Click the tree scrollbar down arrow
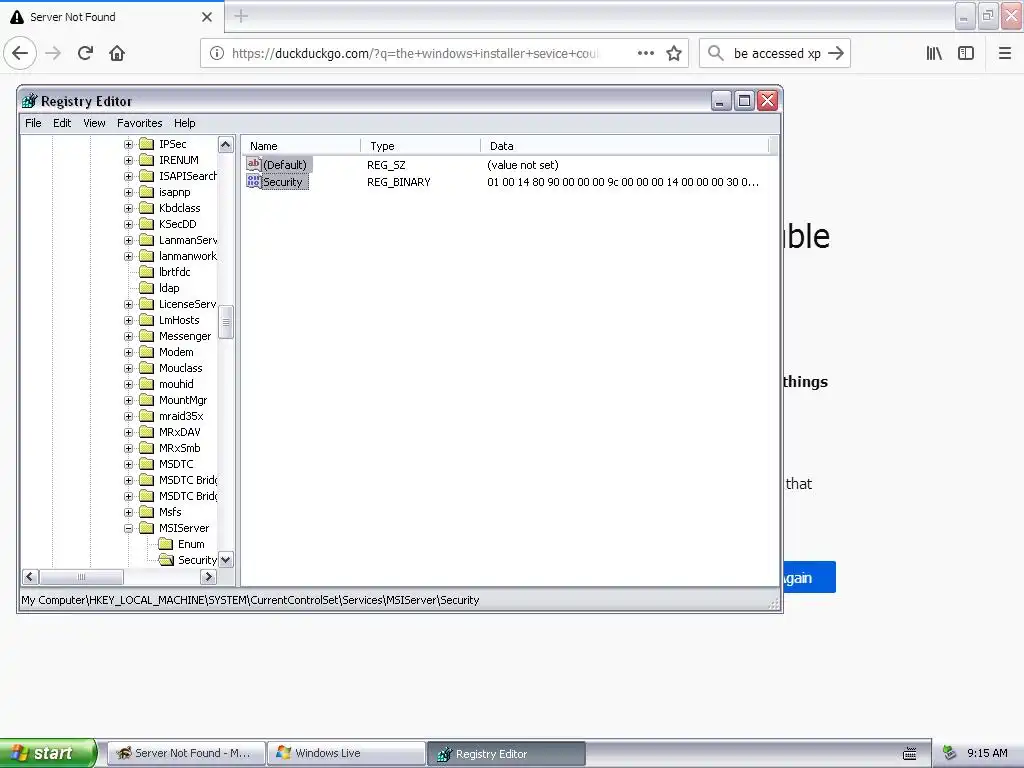The height and width of the screenshot is (768, 1024). click(226, 560)
